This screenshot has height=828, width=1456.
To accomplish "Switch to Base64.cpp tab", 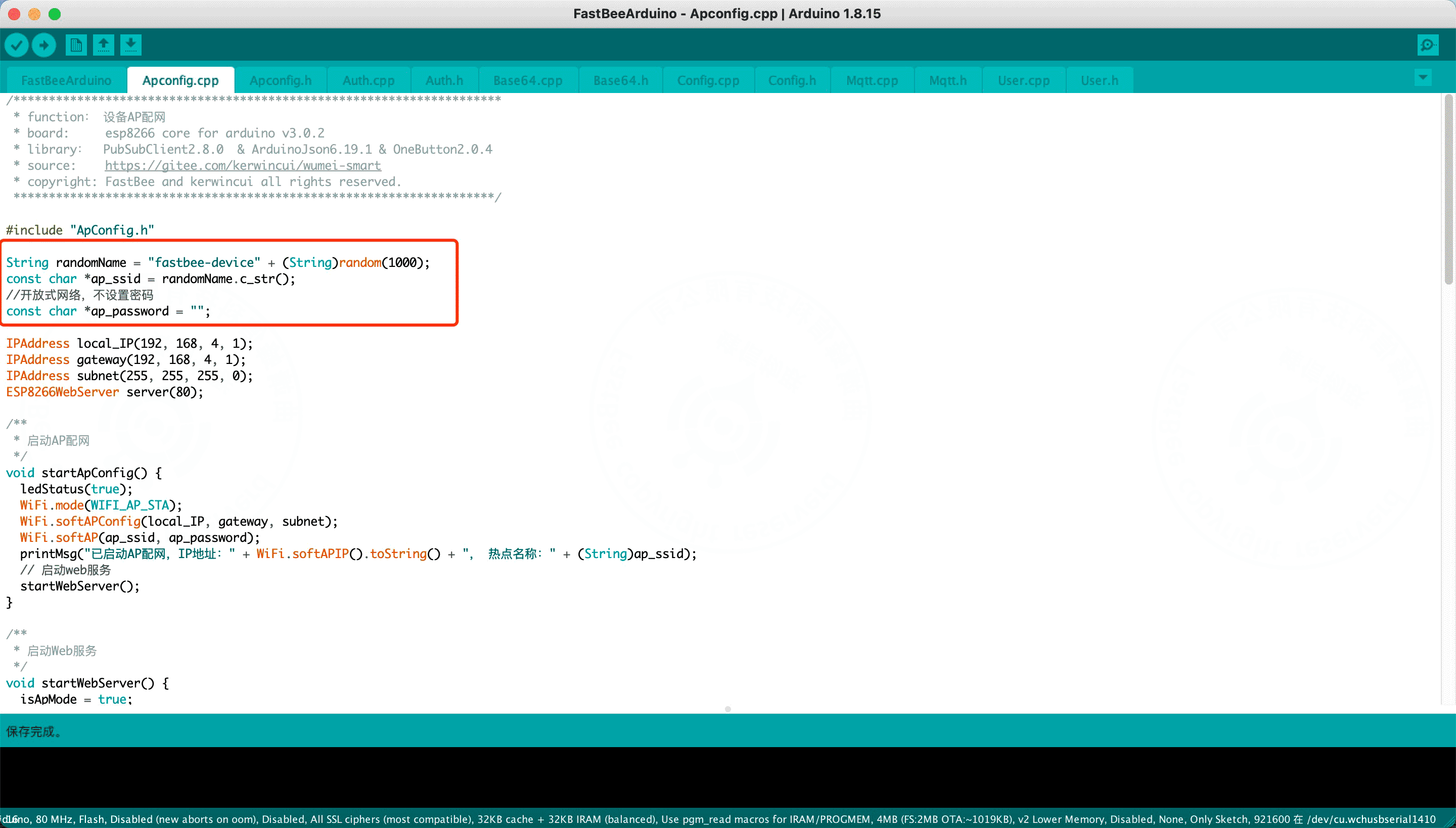I will click(x=528, y=81).
